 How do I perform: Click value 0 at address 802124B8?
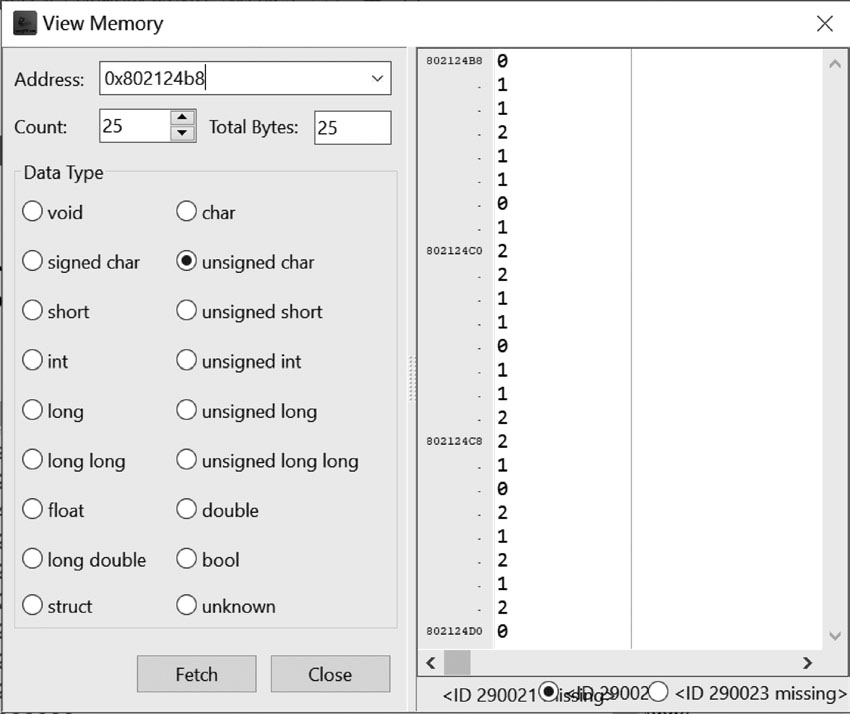503,61
